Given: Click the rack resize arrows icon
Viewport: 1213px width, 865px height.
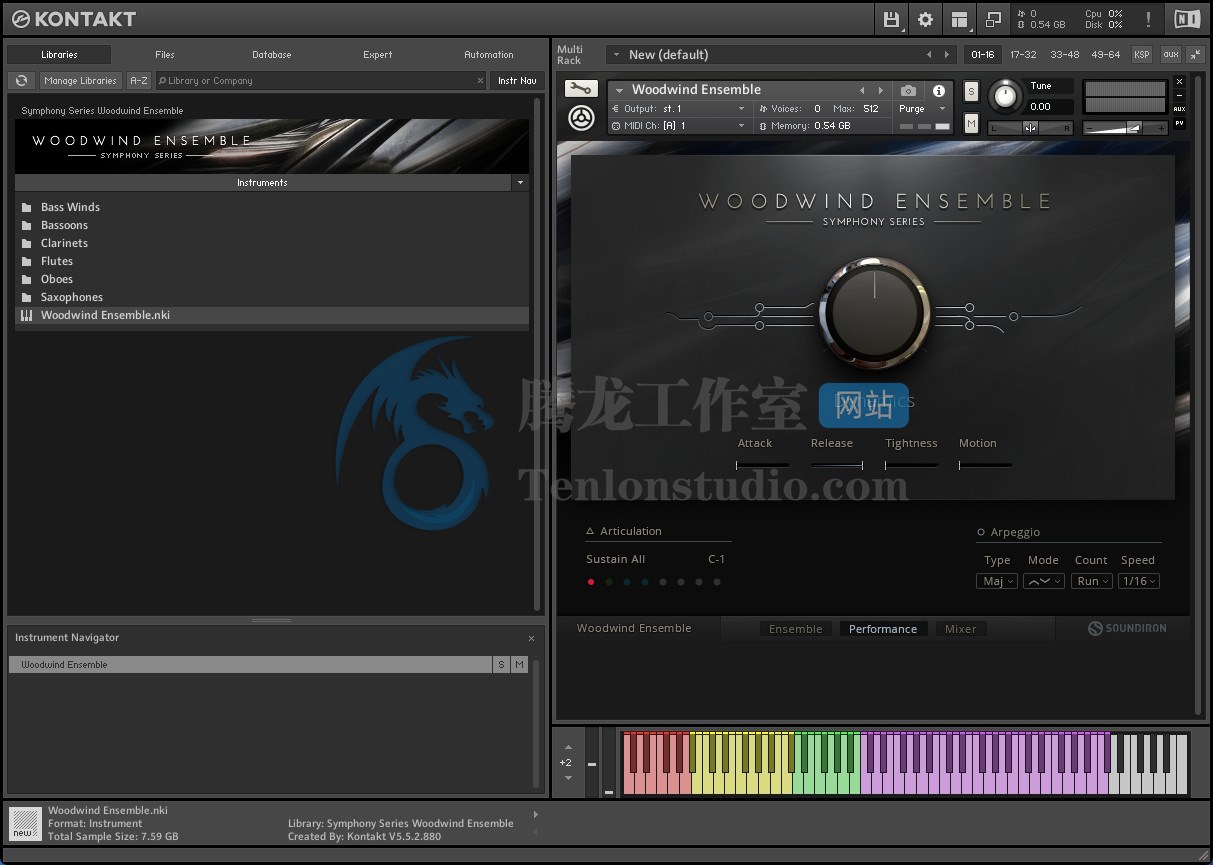Looking at the screenshot, I should click(x=1195, y=55).
